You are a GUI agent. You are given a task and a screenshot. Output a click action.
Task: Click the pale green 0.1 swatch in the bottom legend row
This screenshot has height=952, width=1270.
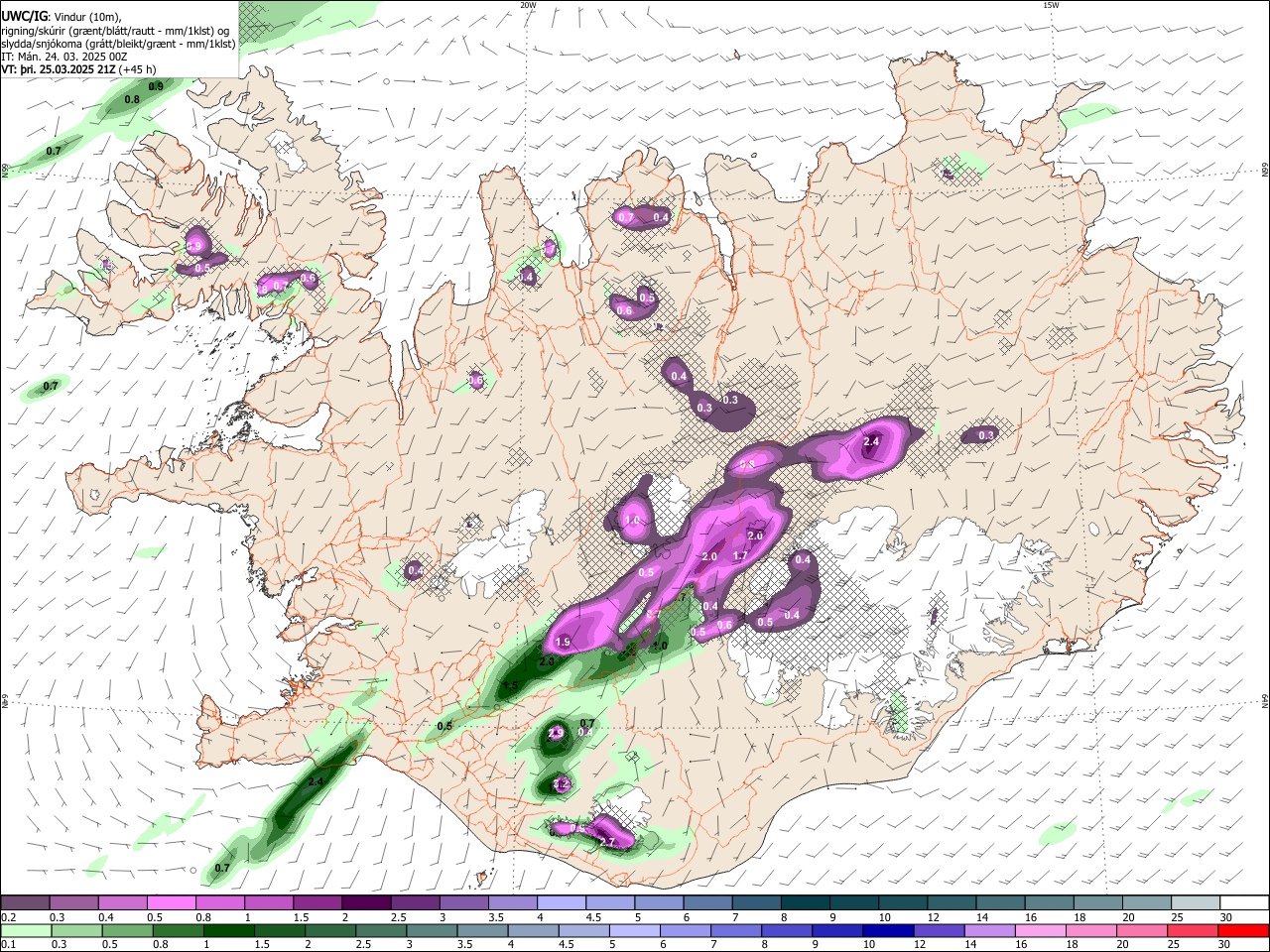[26, 930]
